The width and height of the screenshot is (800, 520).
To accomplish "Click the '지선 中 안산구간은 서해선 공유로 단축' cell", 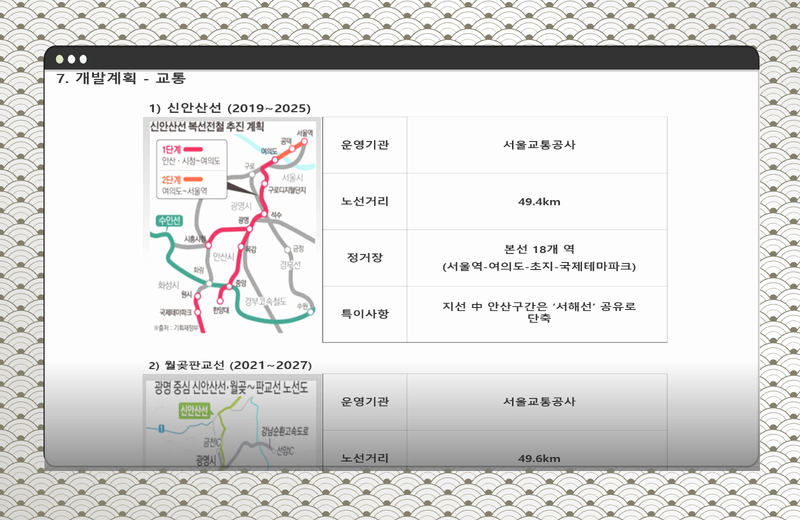I will tap(539, 312).
